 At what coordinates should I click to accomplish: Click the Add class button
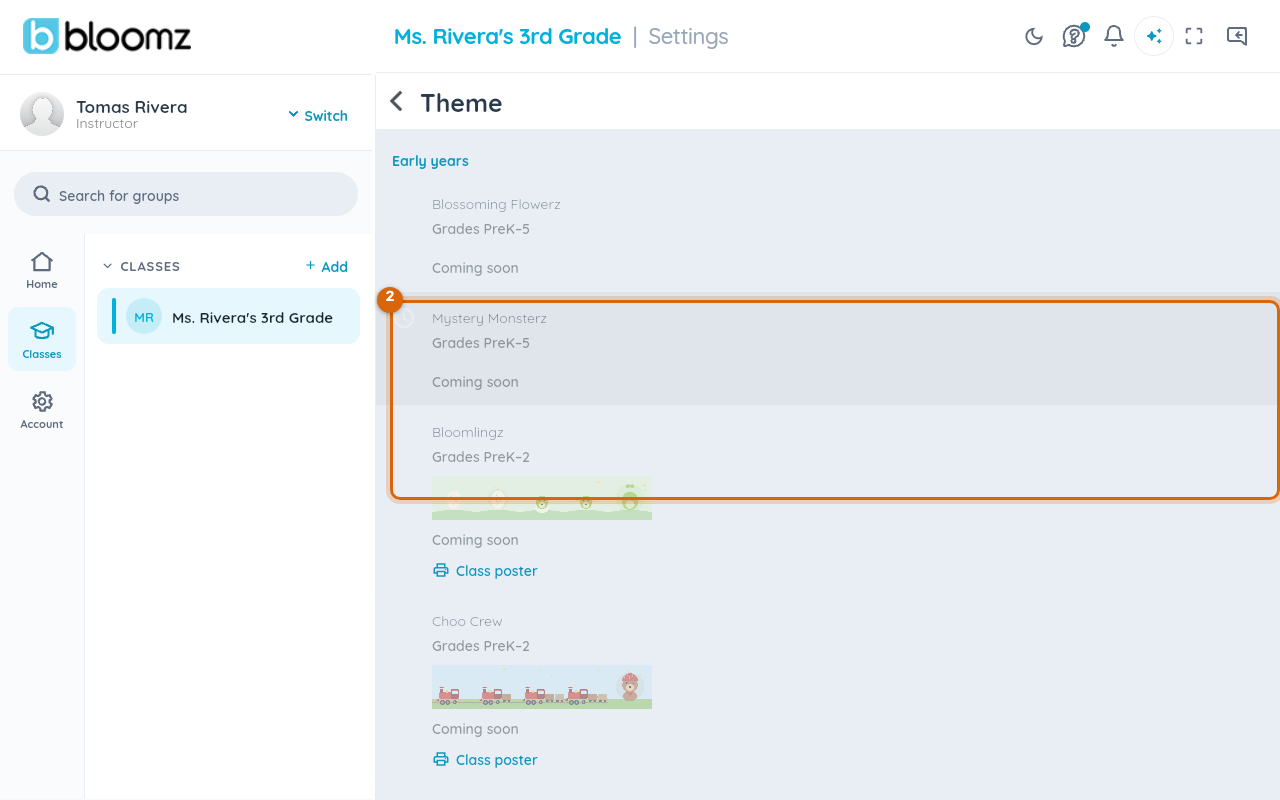(x=327, y=266)
